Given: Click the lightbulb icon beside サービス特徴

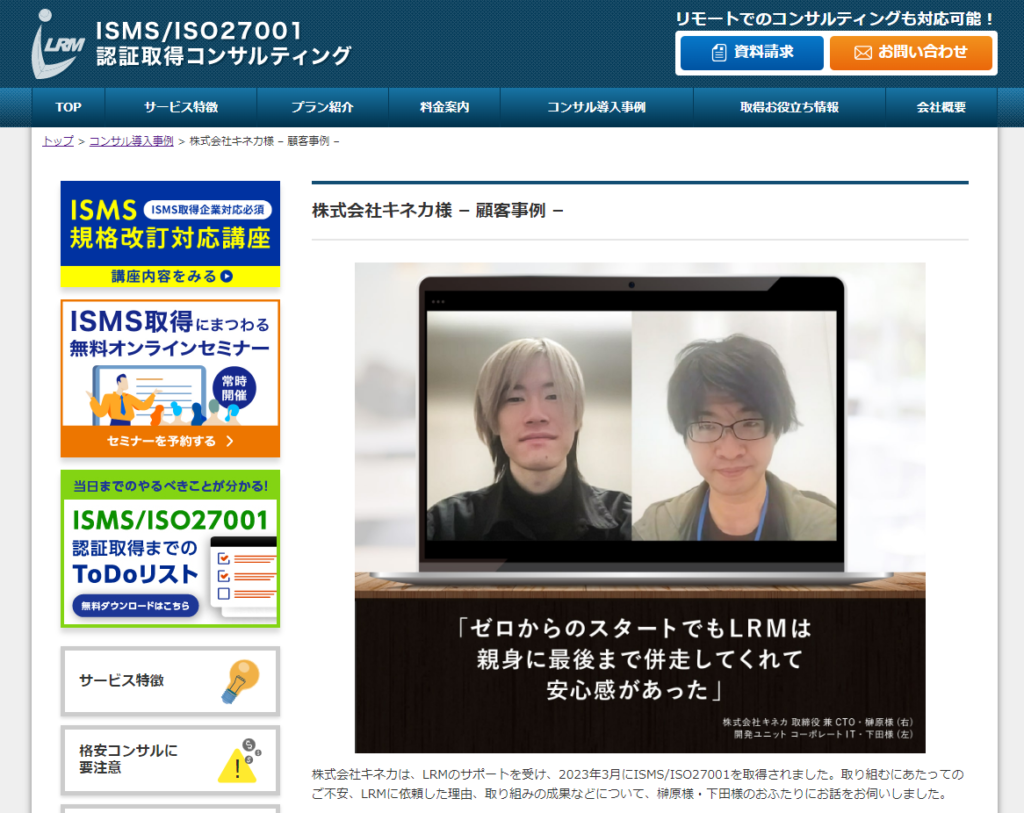Looking at the screenshot, I should [241, 681].
